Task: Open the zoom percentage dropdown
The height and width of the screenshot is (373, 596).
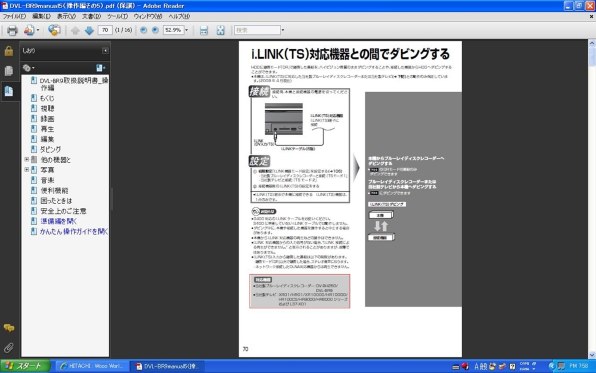Action: [186, 30]
